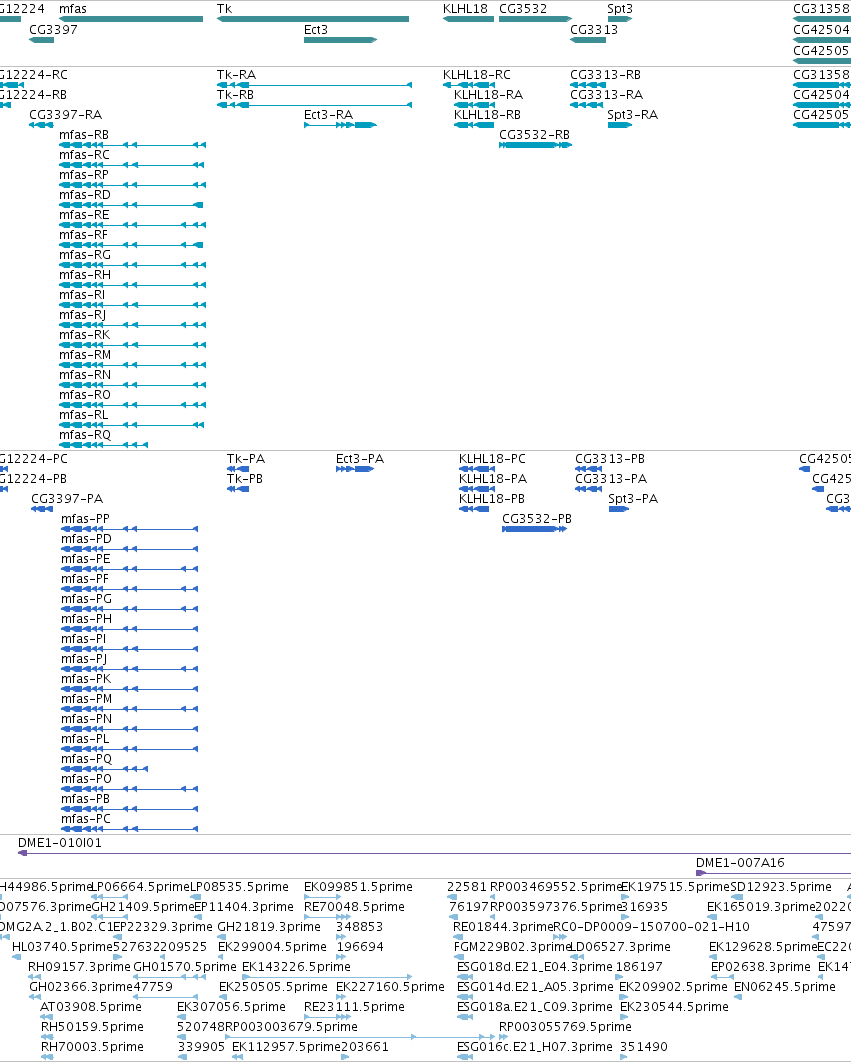Click the mfas-RJ transcript label

(x=83, y=315)
